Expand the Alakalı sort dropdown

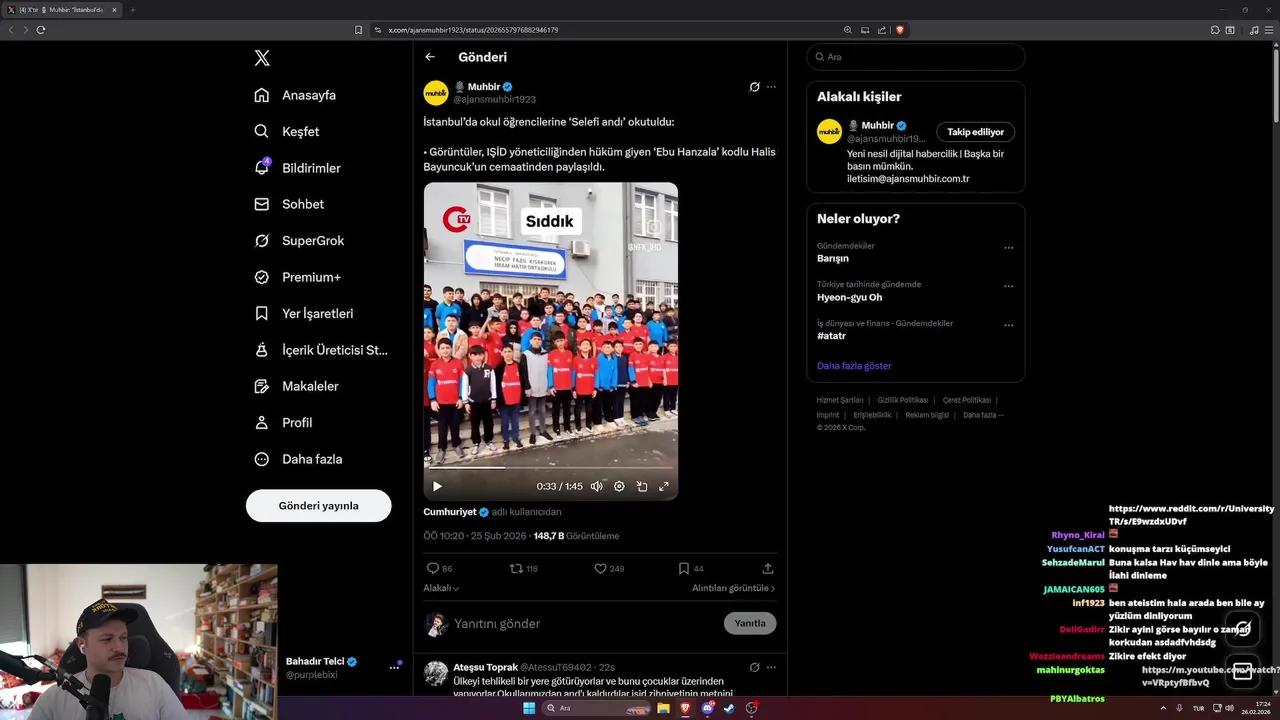(x=441, y=588)
